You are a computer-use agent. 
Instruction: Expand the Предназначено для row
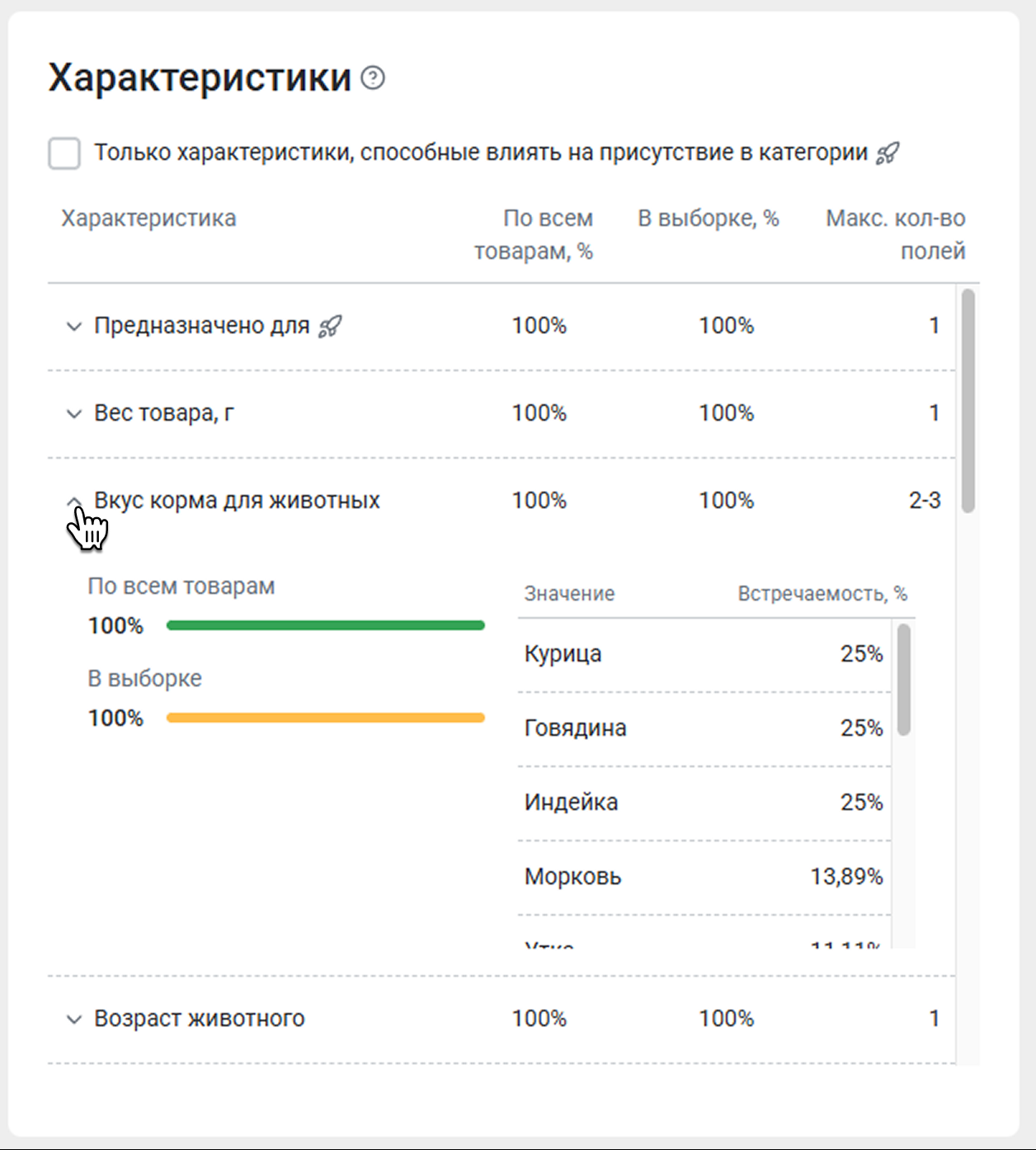[74, 327]
